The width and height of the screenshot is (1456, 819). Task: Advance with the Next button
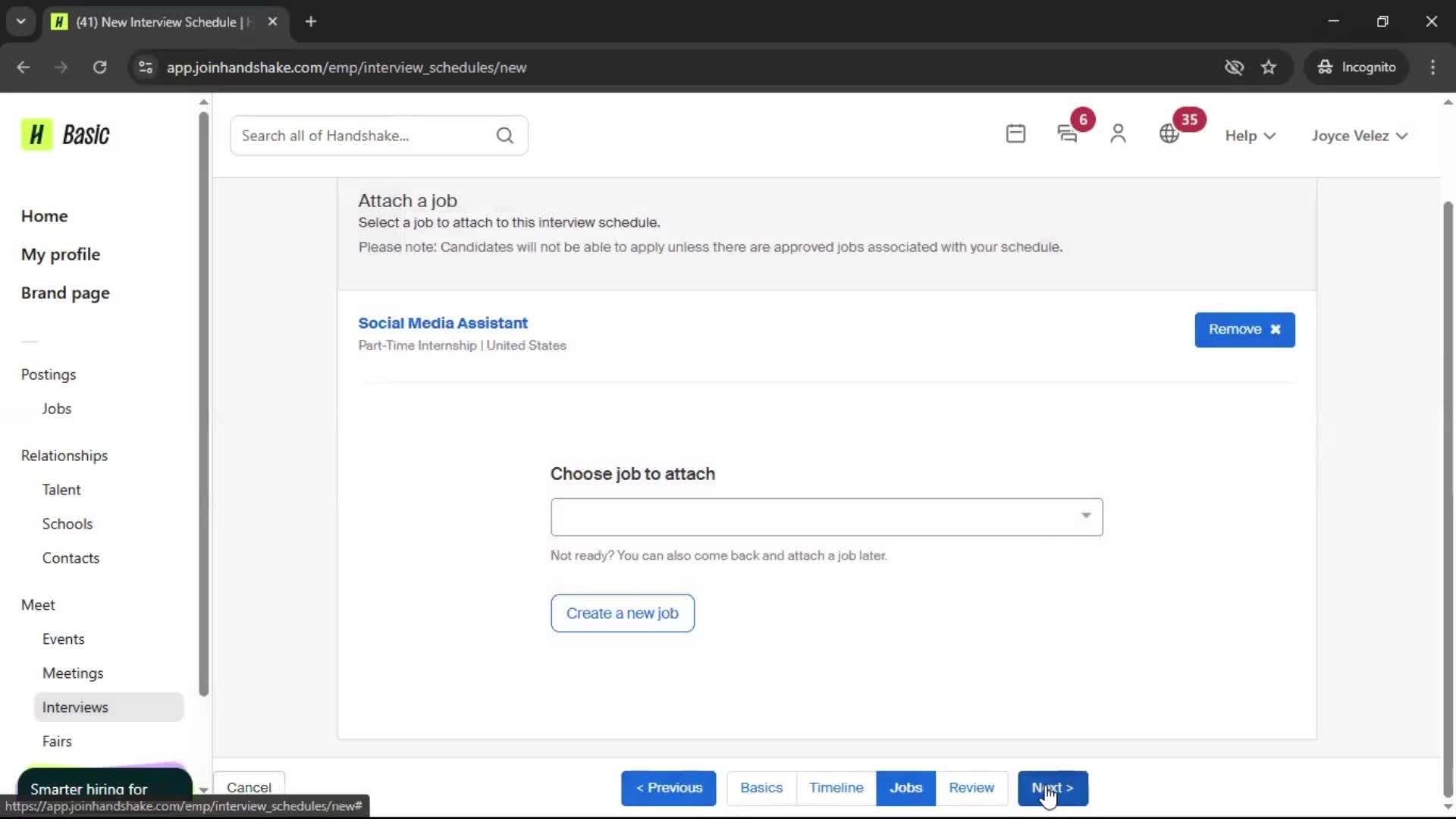(x=1053, y=788)
